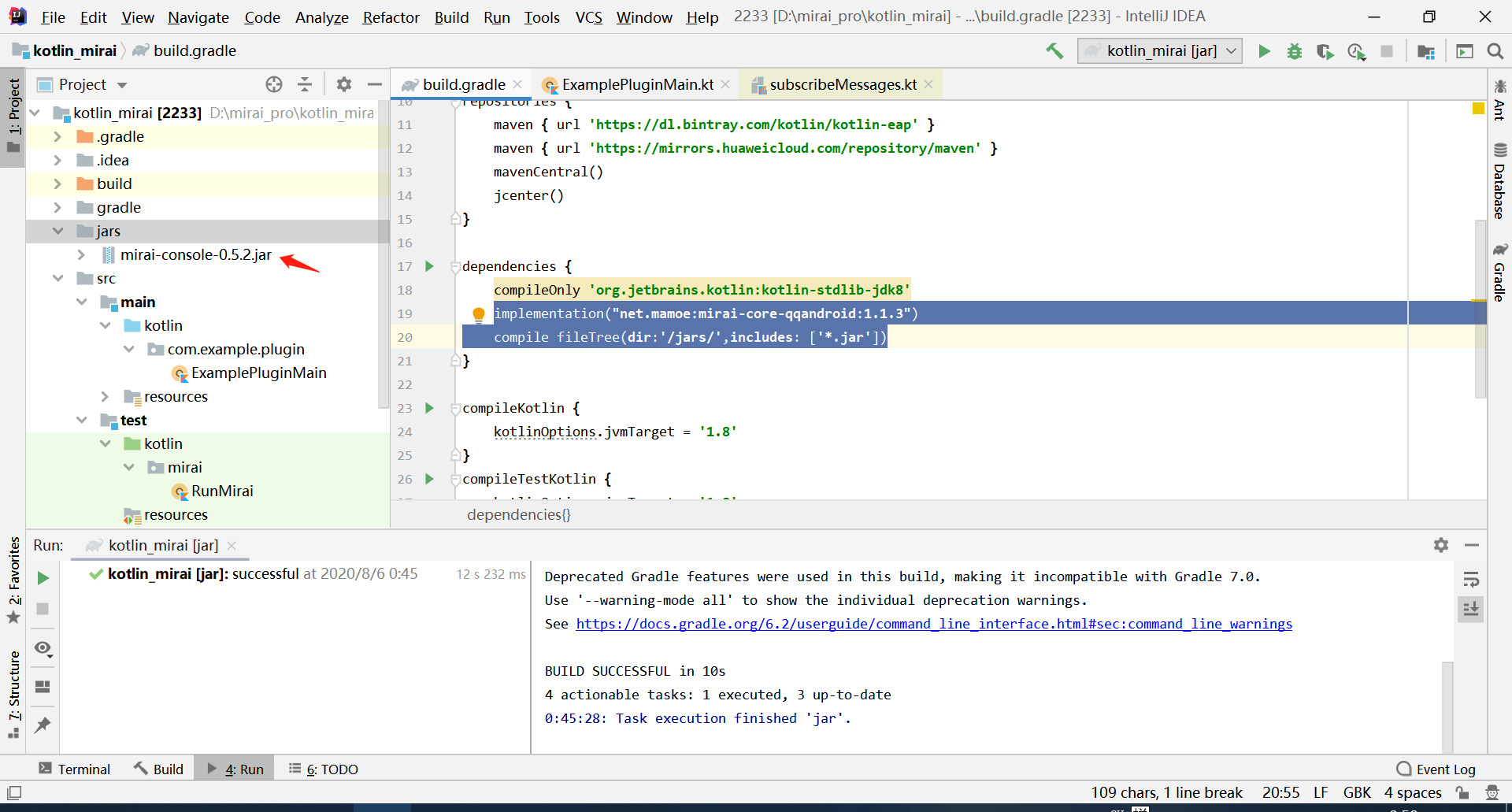Image resolution: width=1512 pixels, height=812 pixels.
Task: Run dependencies block gutter arrow on line 17
Action: coord(429,266)
